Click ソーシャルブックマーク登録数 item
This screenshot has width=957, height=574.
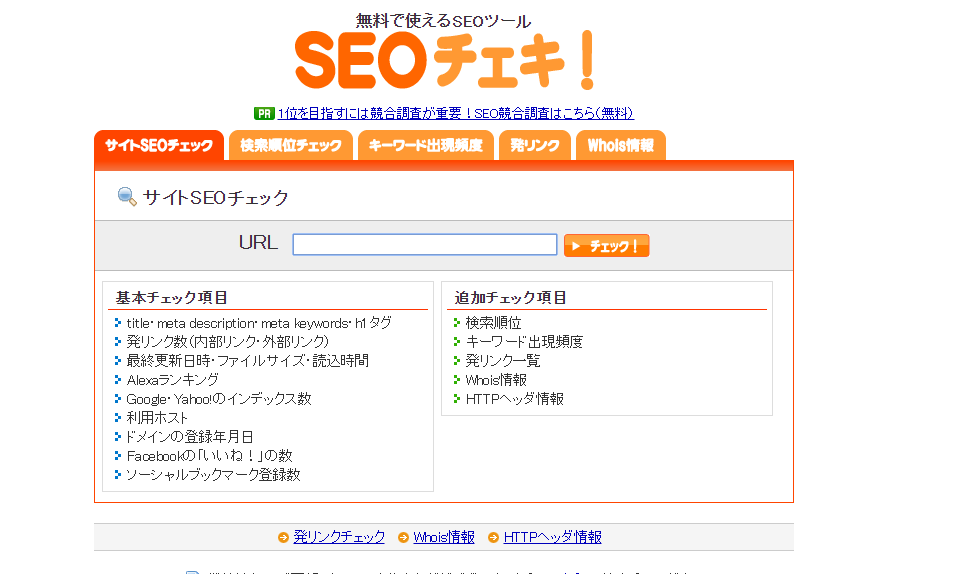click(x=213, y=474)
